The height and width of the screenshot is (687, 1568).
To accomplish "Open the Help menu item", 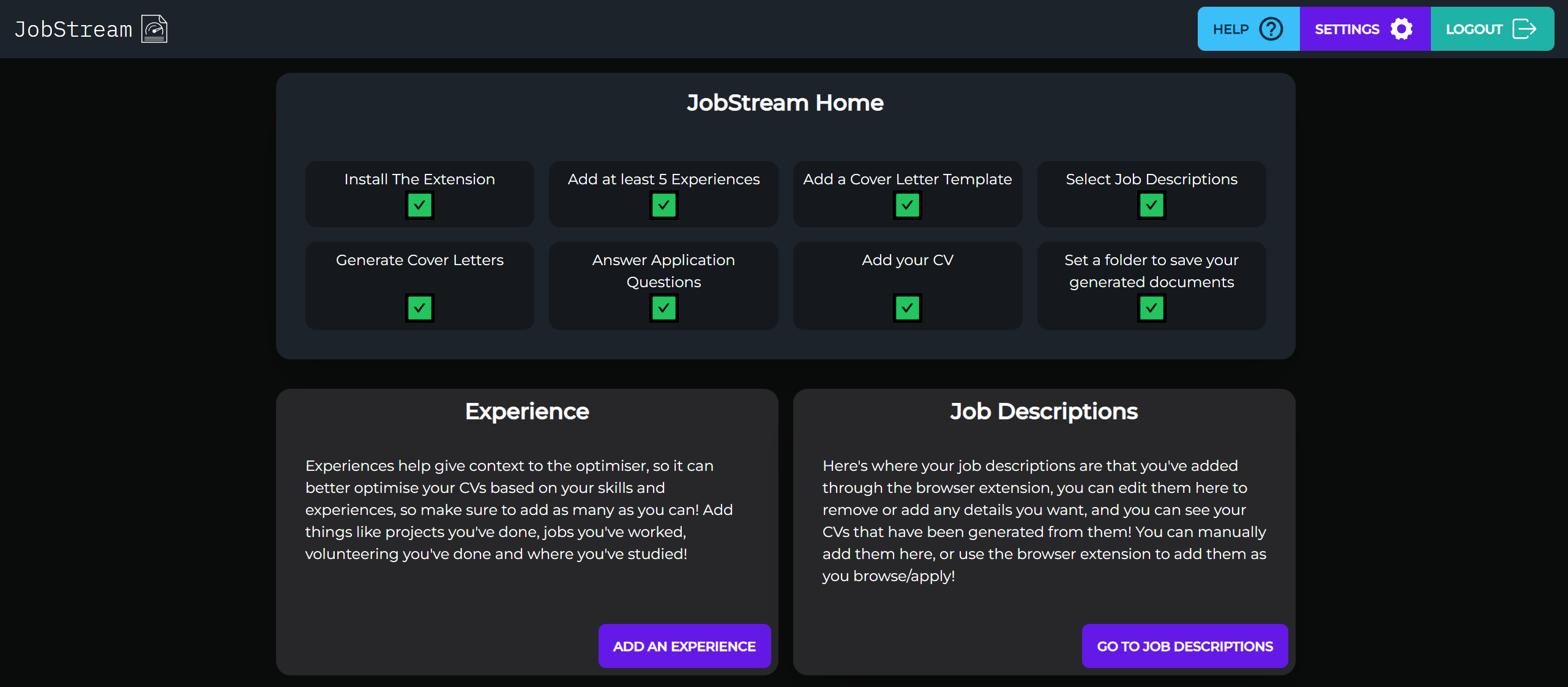I will click(1231, 29).
